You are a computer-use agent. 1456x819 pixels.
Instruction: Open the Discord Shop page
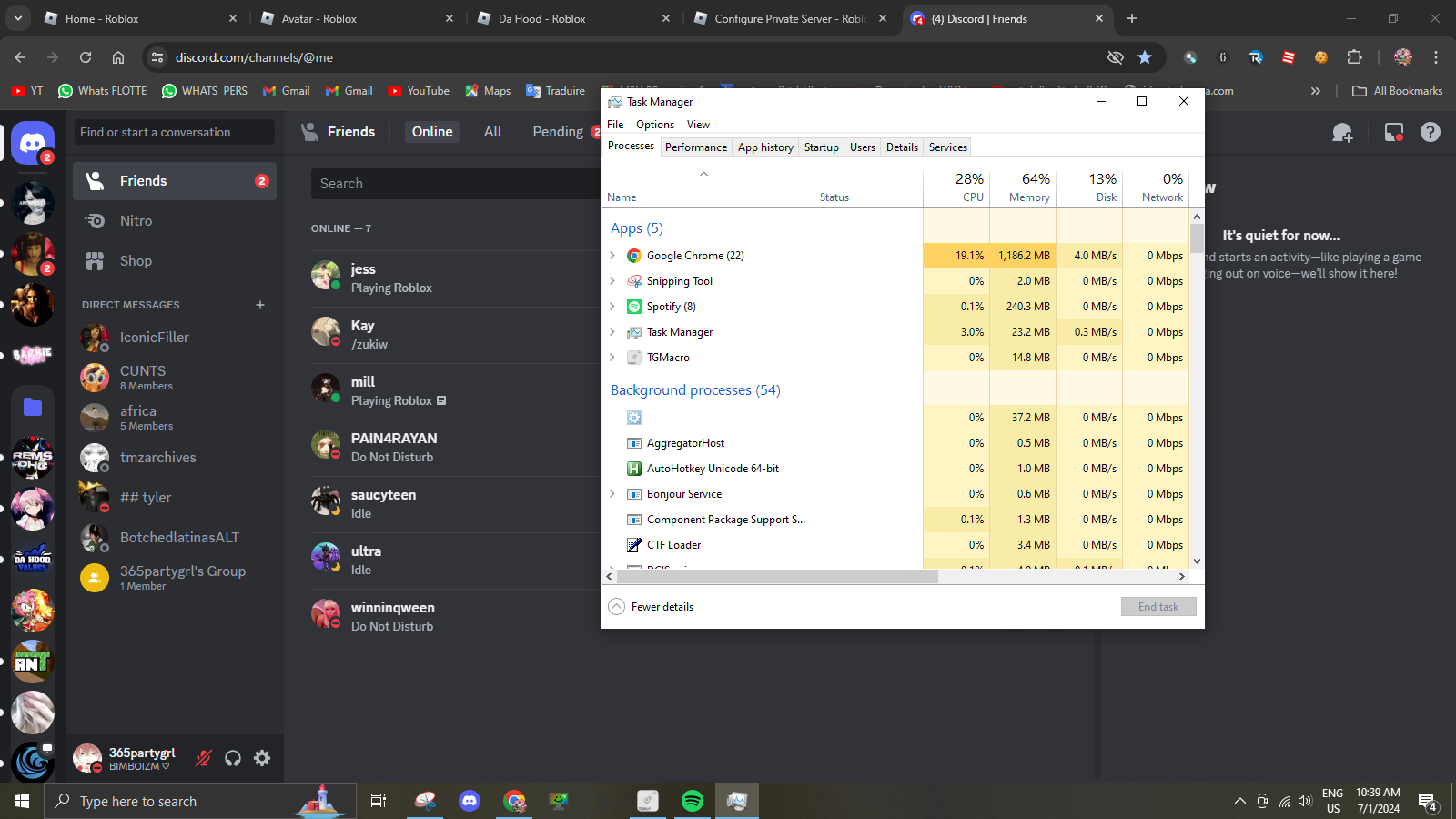click(x=175, y=261)
